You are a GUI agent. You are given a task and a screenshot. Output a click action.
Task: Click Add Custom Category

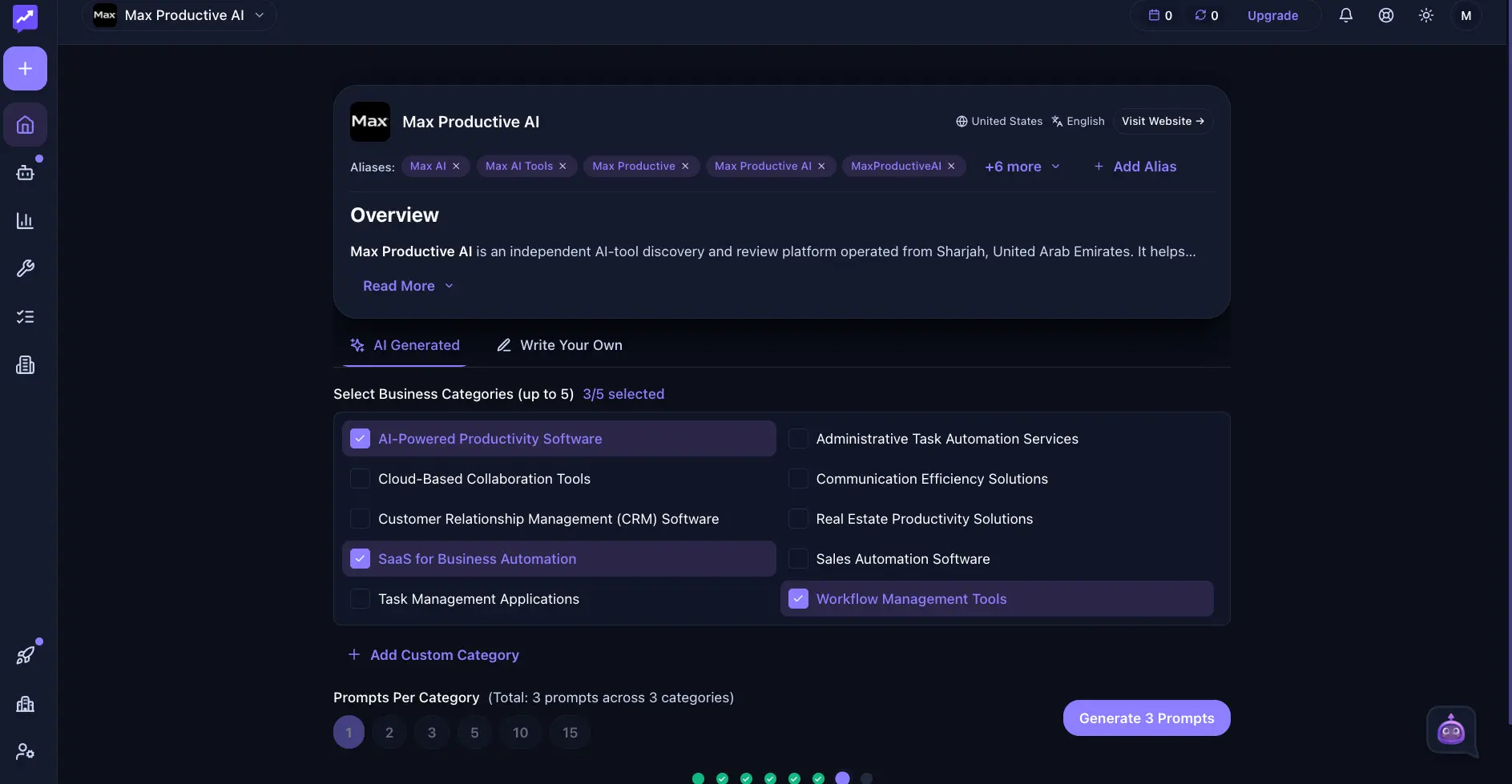coord(433,655)
